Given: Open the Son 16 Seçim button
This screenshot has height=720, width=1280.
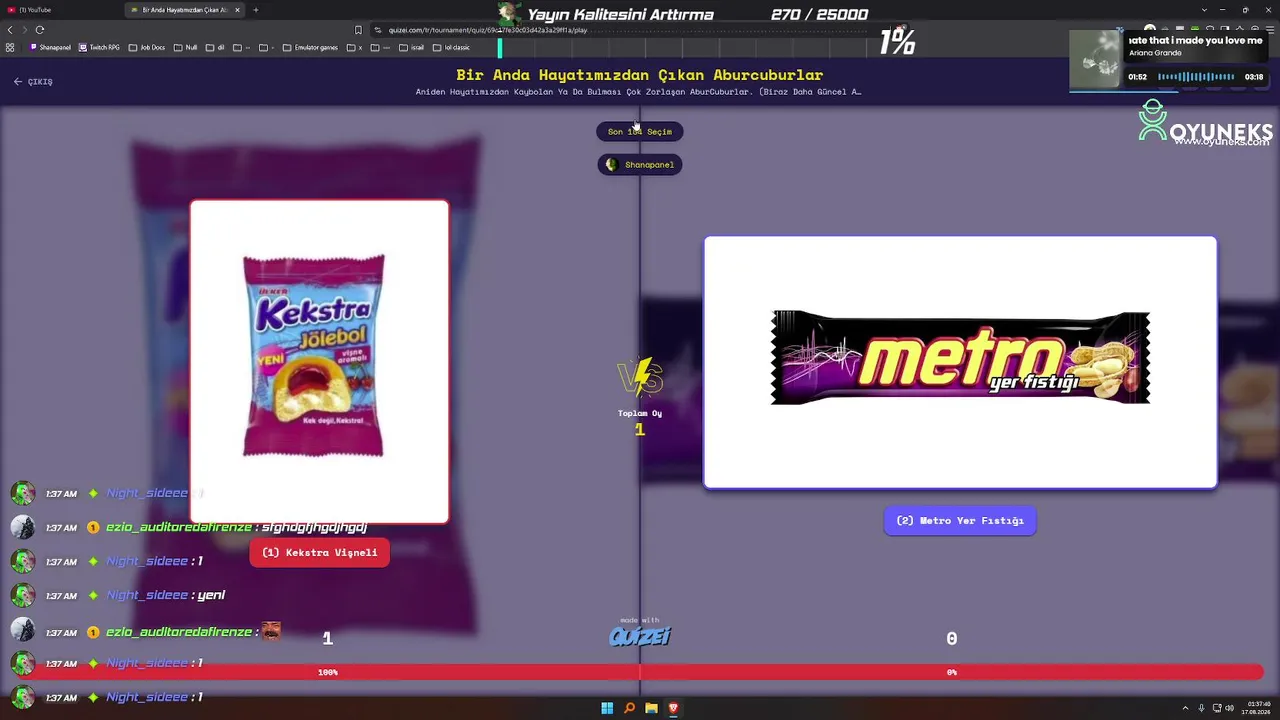Looking at the screenshot, I should [x=640, y=131].
